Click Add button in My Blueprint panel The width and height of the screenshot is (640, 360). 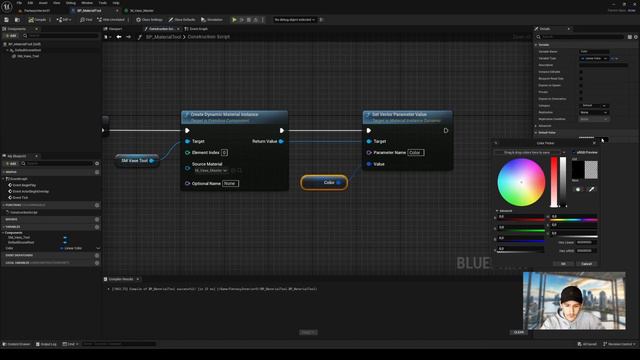tap(11, 163)
